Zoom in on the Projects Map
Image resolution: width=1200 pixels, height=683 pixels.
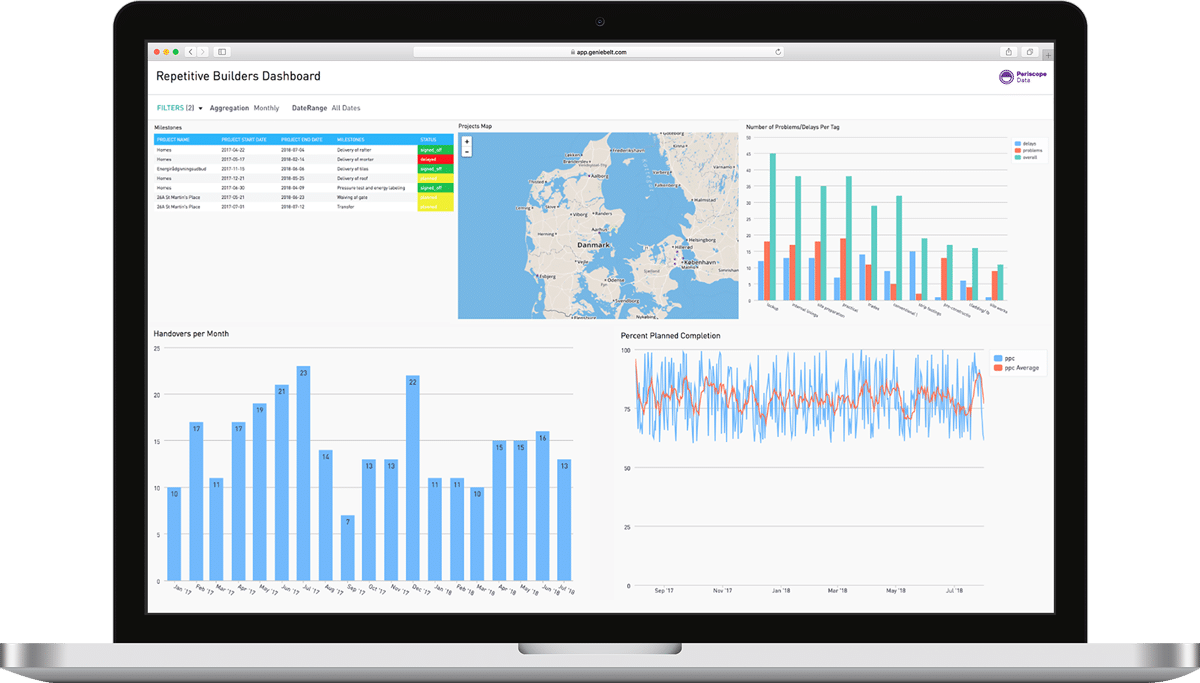point(466,143)
